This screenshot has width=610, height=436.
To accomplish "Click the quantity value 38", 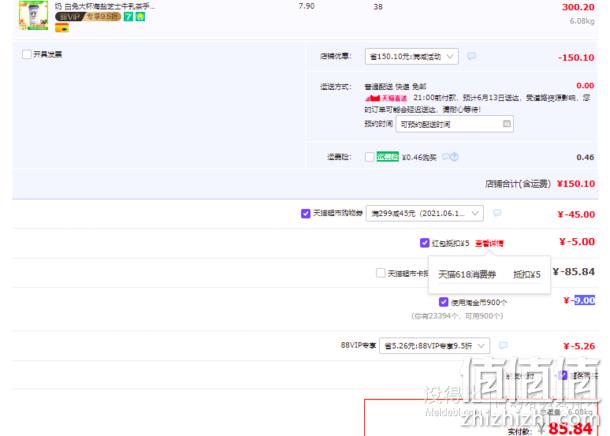I will coord(378,7).
